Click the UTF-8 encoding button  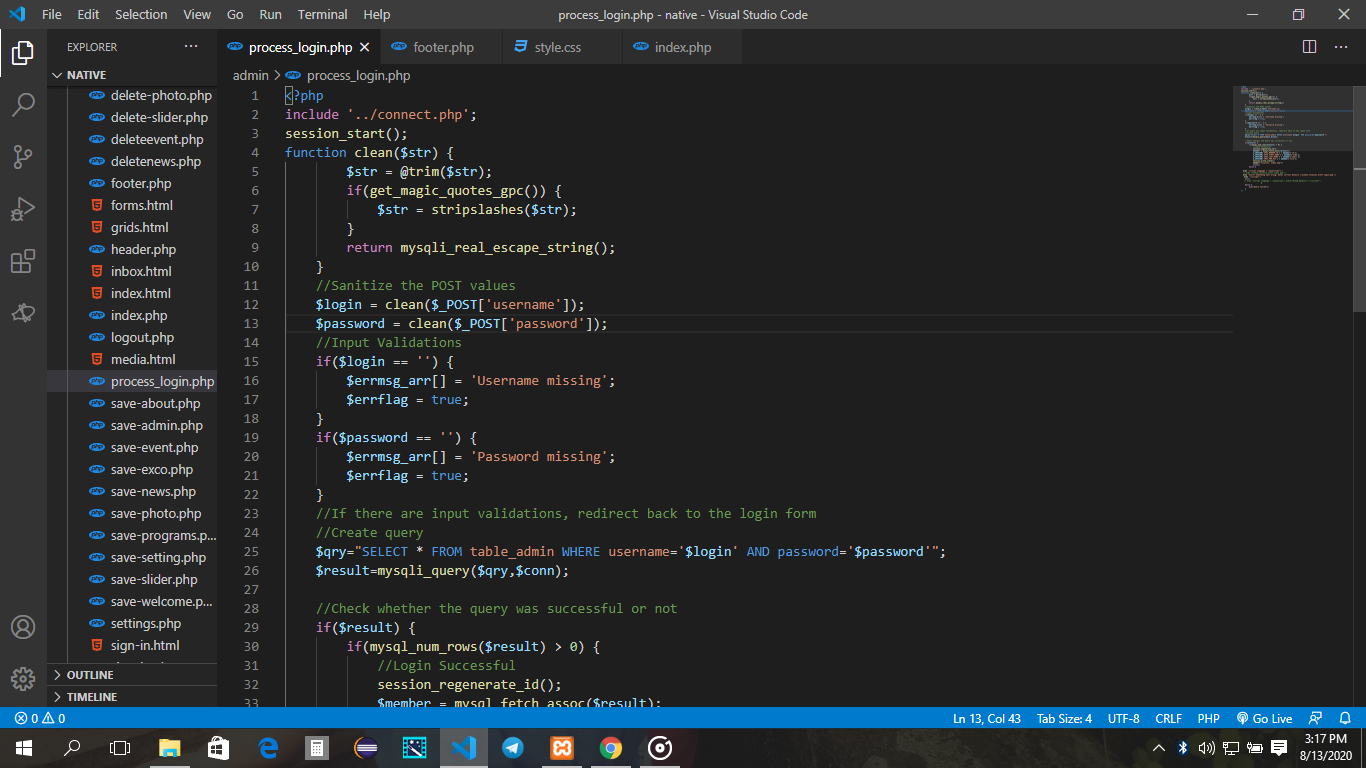pyautogui.click(x=1123, y=718)
